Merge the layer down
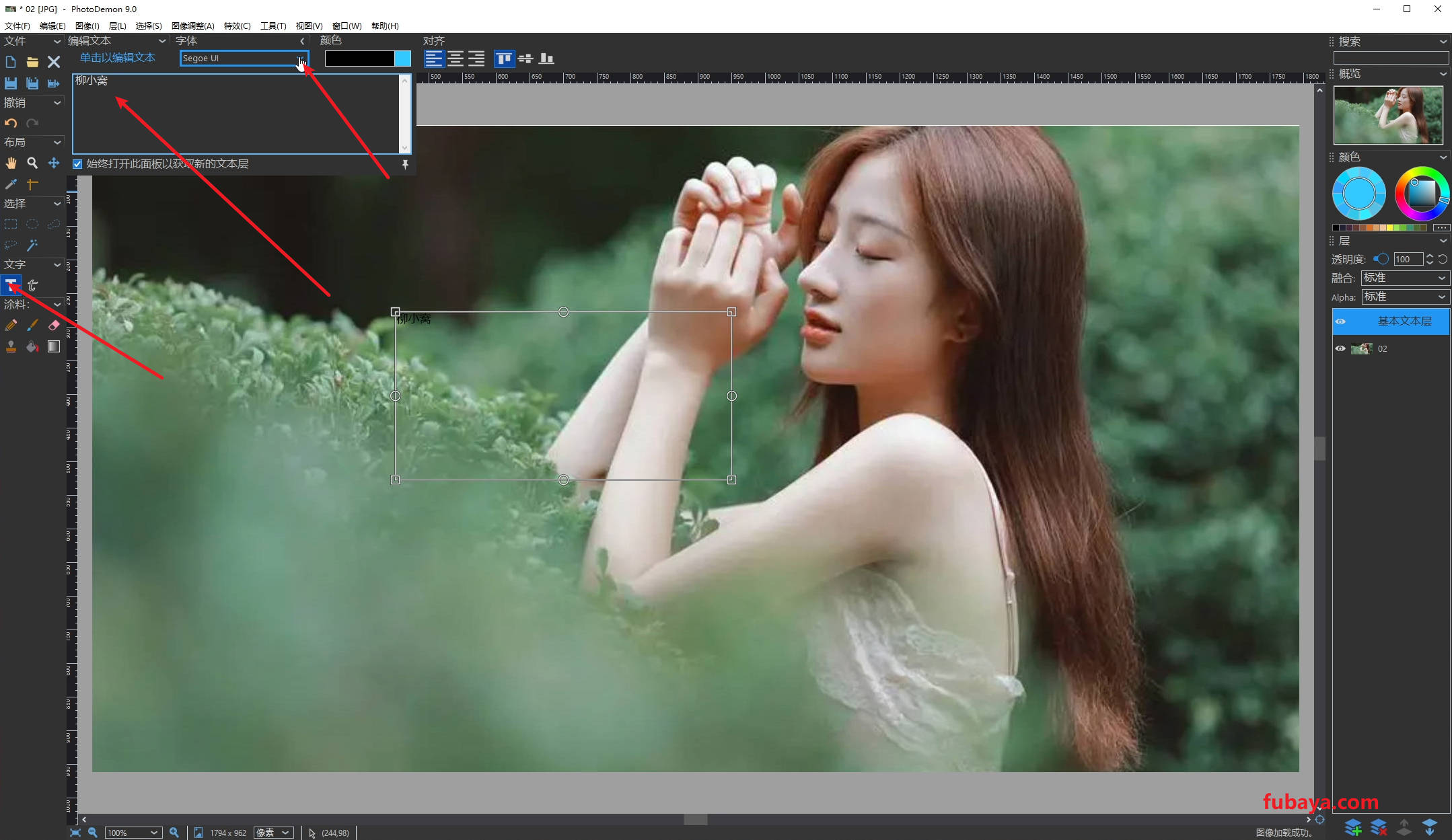The image size is (1452, 840). click(1430, 827)
